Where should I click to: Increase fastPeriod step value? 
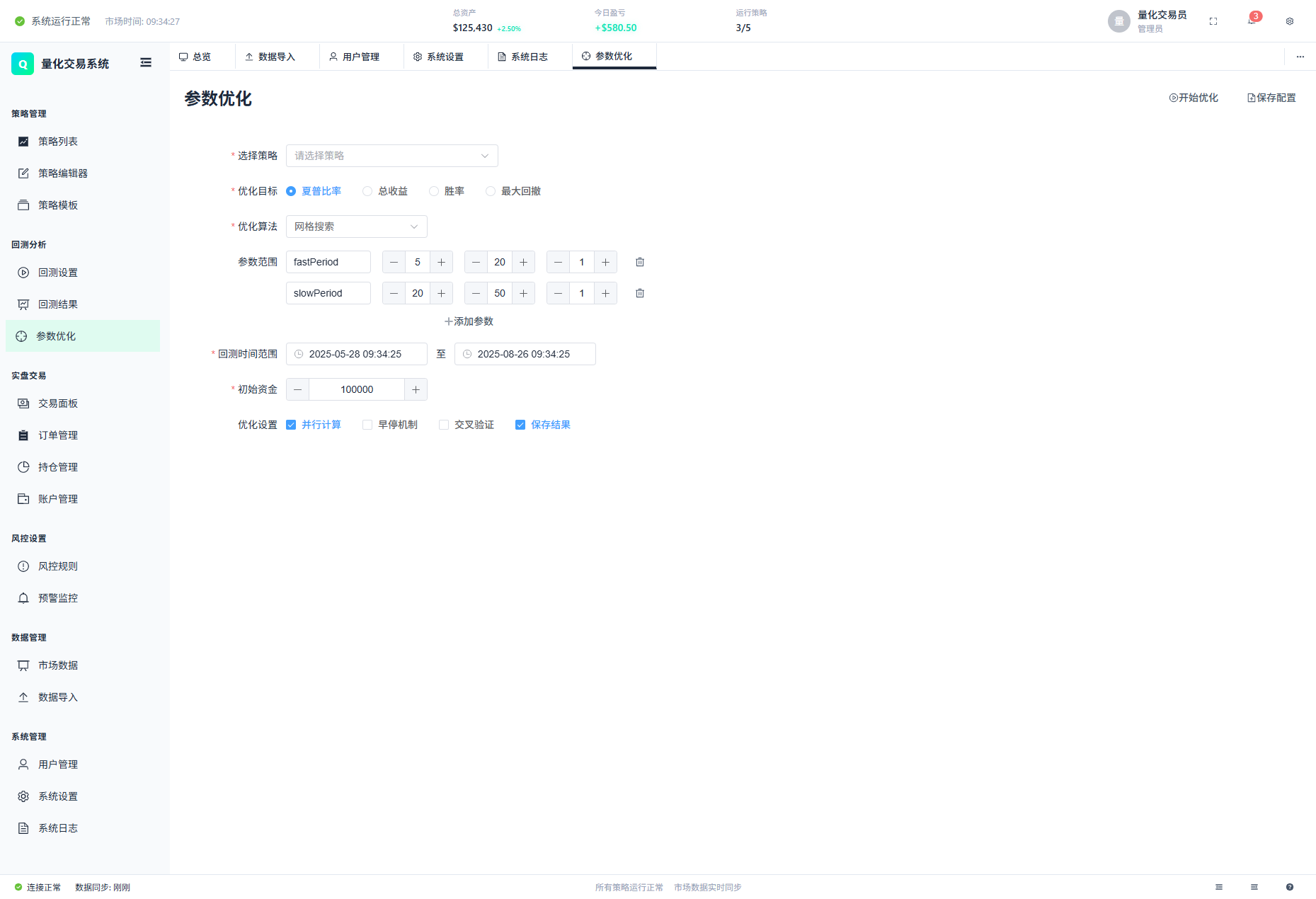pos(605,262)
